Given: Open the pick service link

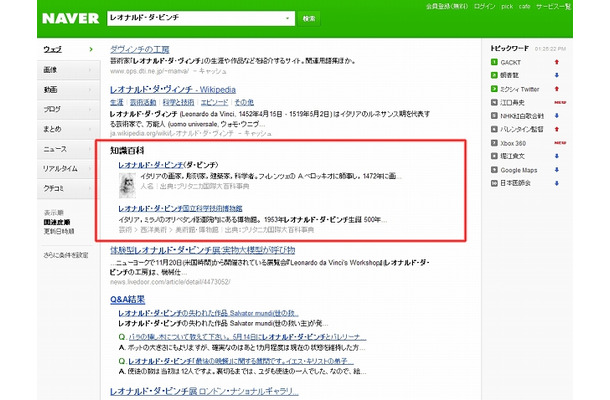Looking at the screenshot, I should coord(507,6).
